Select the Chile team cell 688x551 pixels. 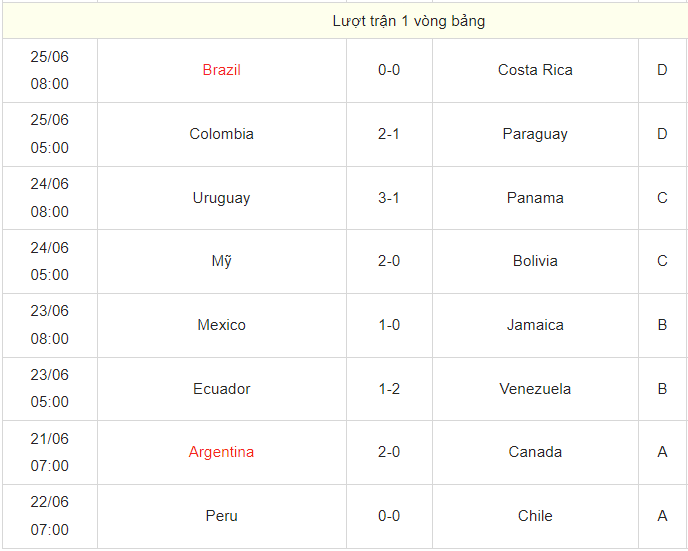click(535, 516)
